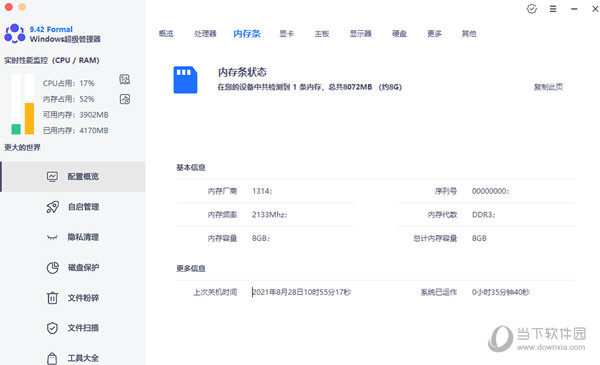Screen dimensions: 600x365
Task: Open 文件粉碎 in the sidebar
Action: coord(73,298)
